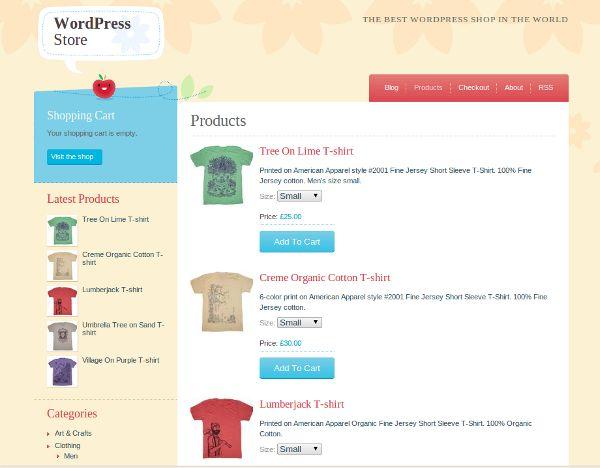
Task: Click 'The best WordPress shop in the world' tagline
Action: 465,19
